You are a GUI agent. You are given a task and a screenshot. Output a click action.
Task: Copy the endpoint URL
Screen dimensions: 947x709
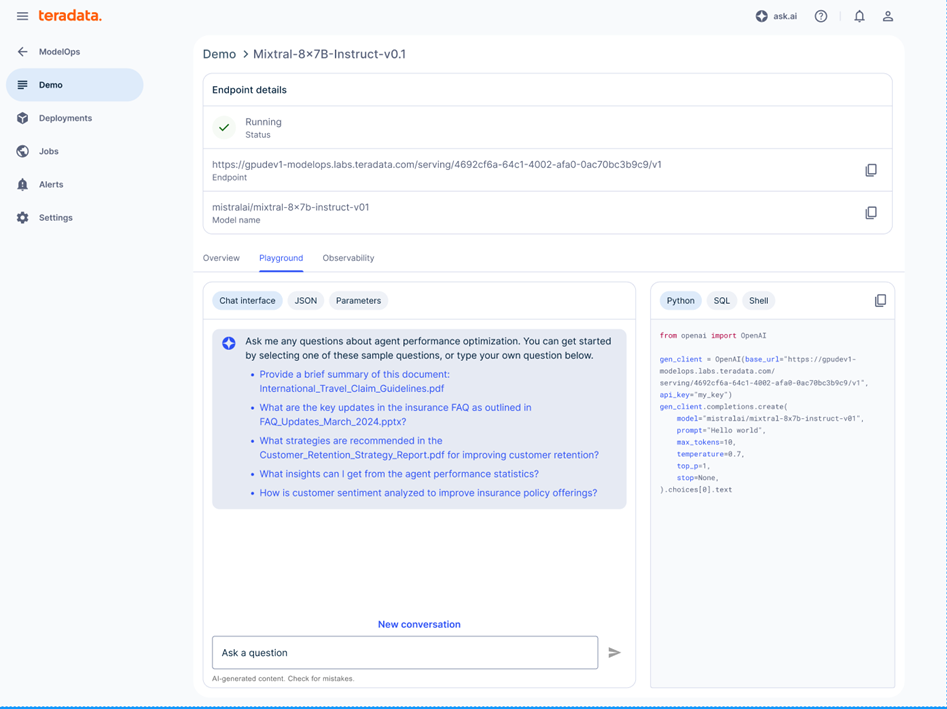871,170
